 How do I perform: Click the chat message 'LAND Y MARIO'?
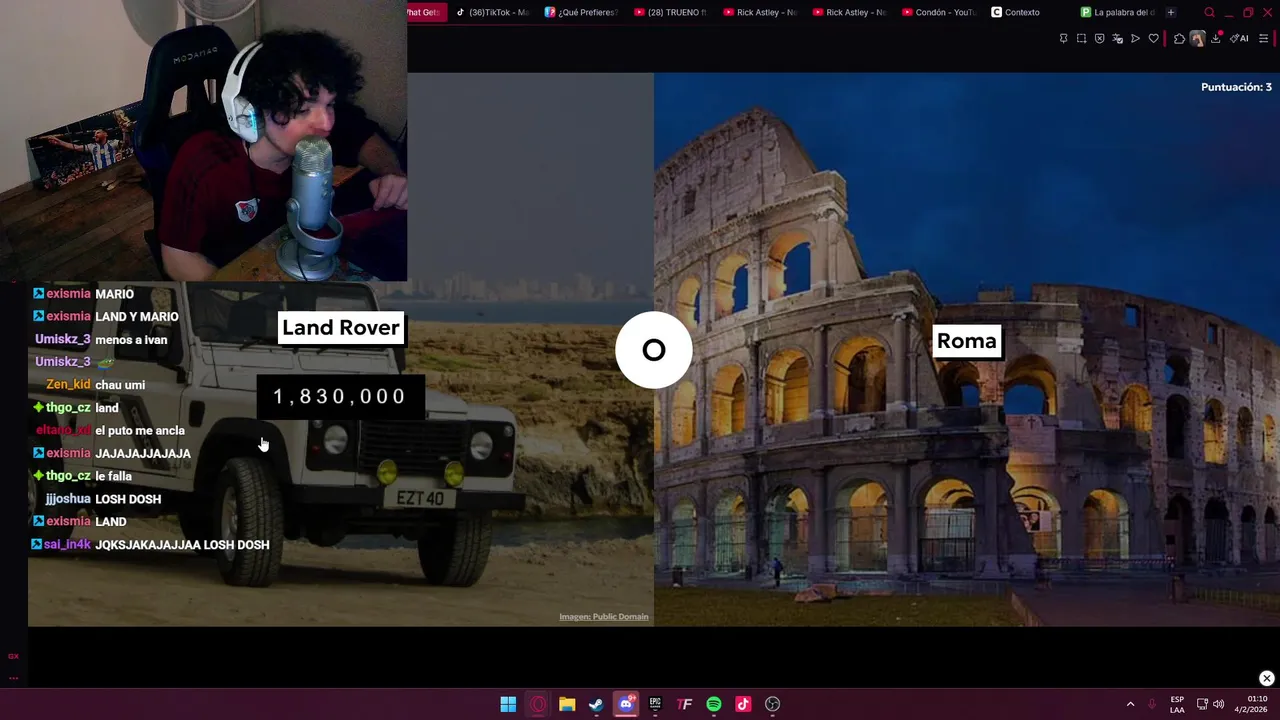pos(137,317)
